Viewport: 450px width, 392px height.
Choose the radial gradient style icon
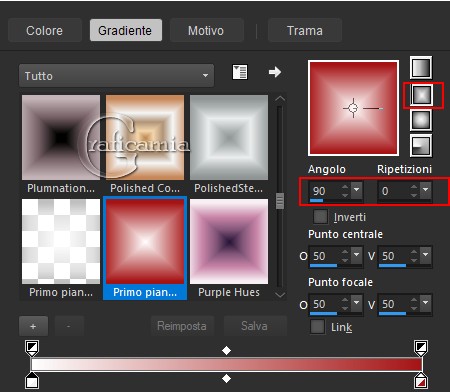pos(421,145)
